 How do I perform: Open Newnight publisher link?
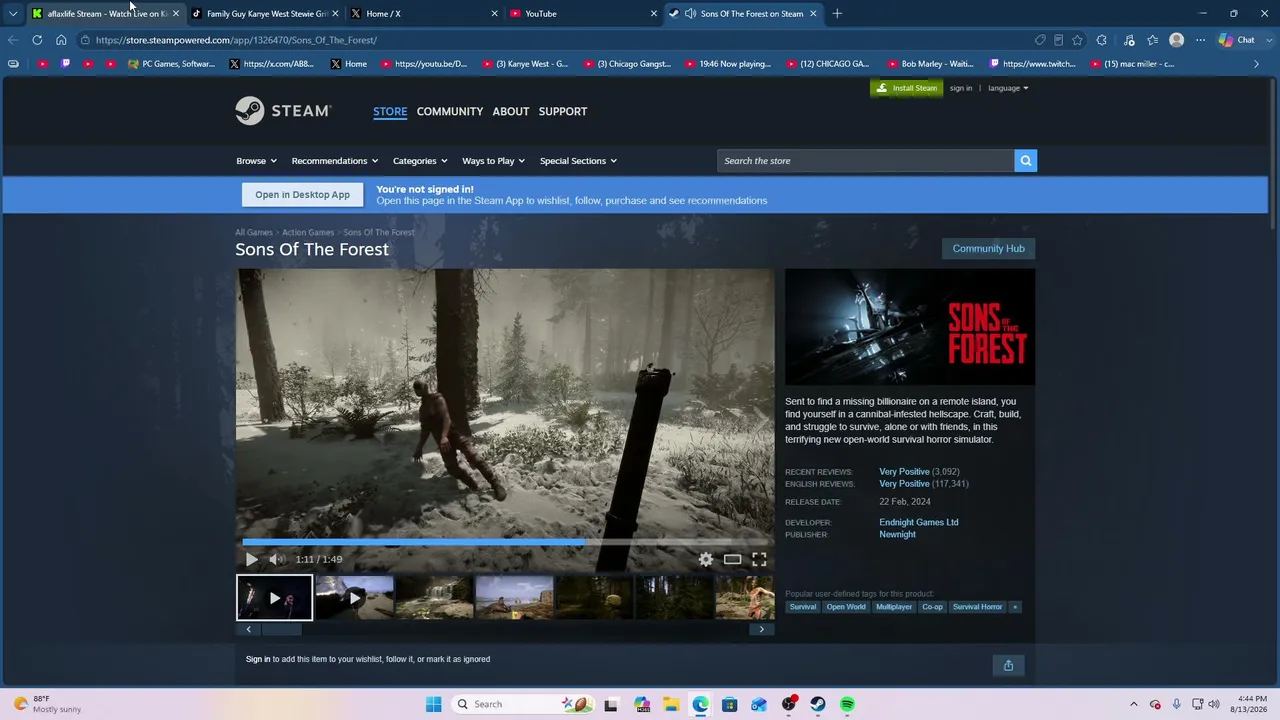897,534
